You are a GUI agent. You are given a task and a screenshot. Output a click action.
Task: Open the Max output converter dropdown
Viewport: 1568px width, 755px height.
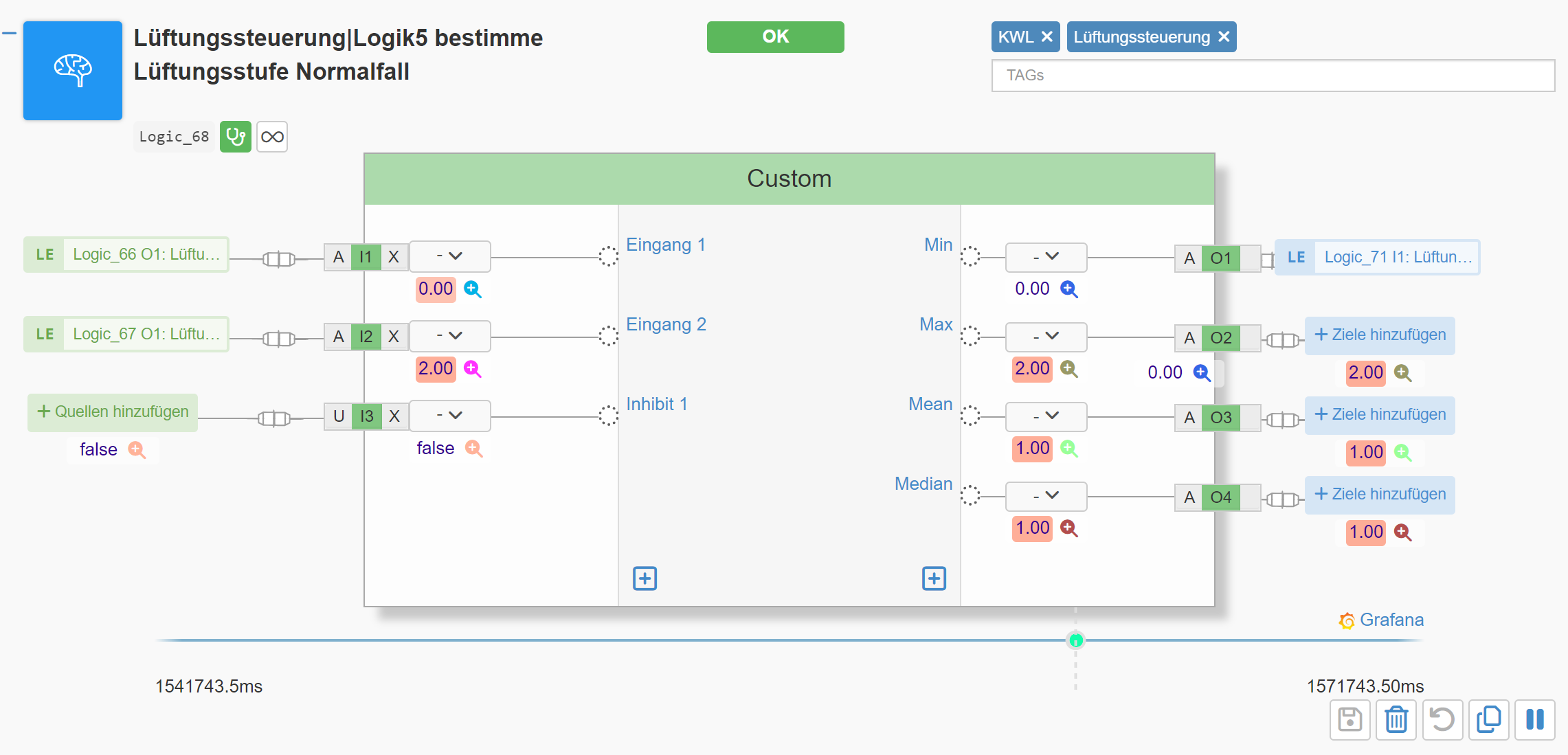[x=1046, y=337]
